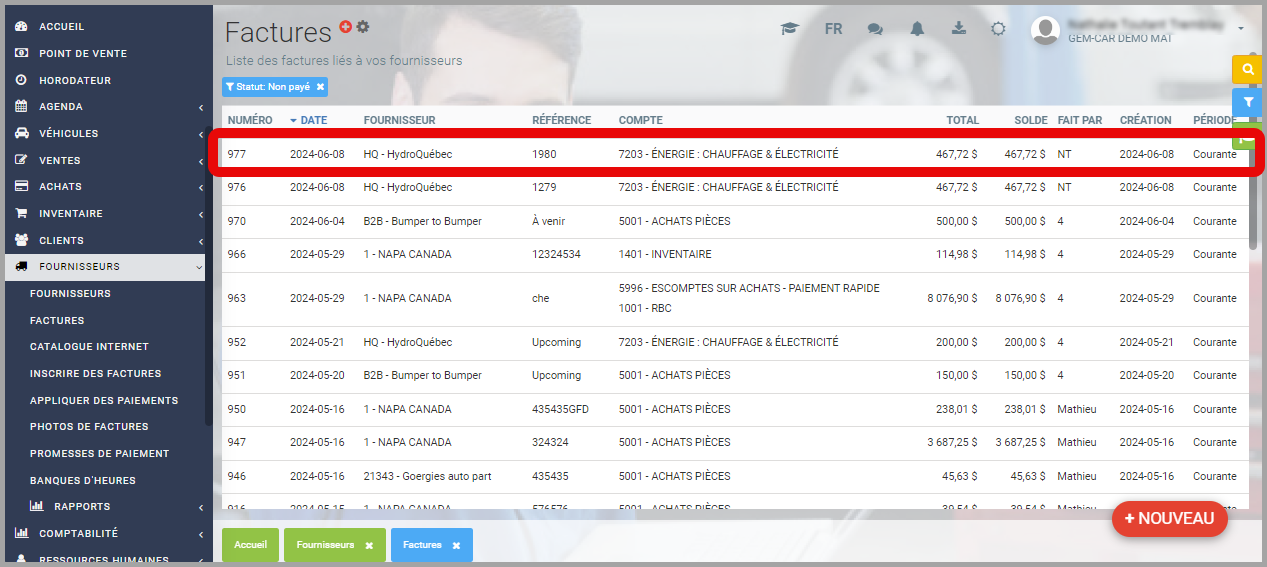1267x567 pixels.
Task: Open the graduation cap training icon
Action: pyautogui.click(x=790, y=29)
